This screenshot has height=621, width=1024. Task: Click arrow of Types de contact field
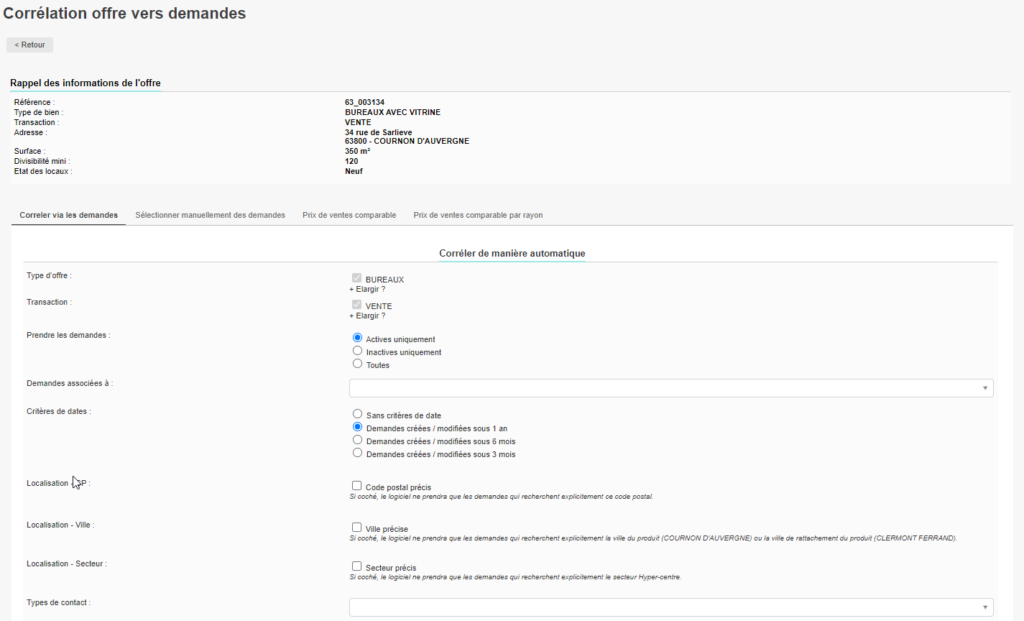point(984,607)
